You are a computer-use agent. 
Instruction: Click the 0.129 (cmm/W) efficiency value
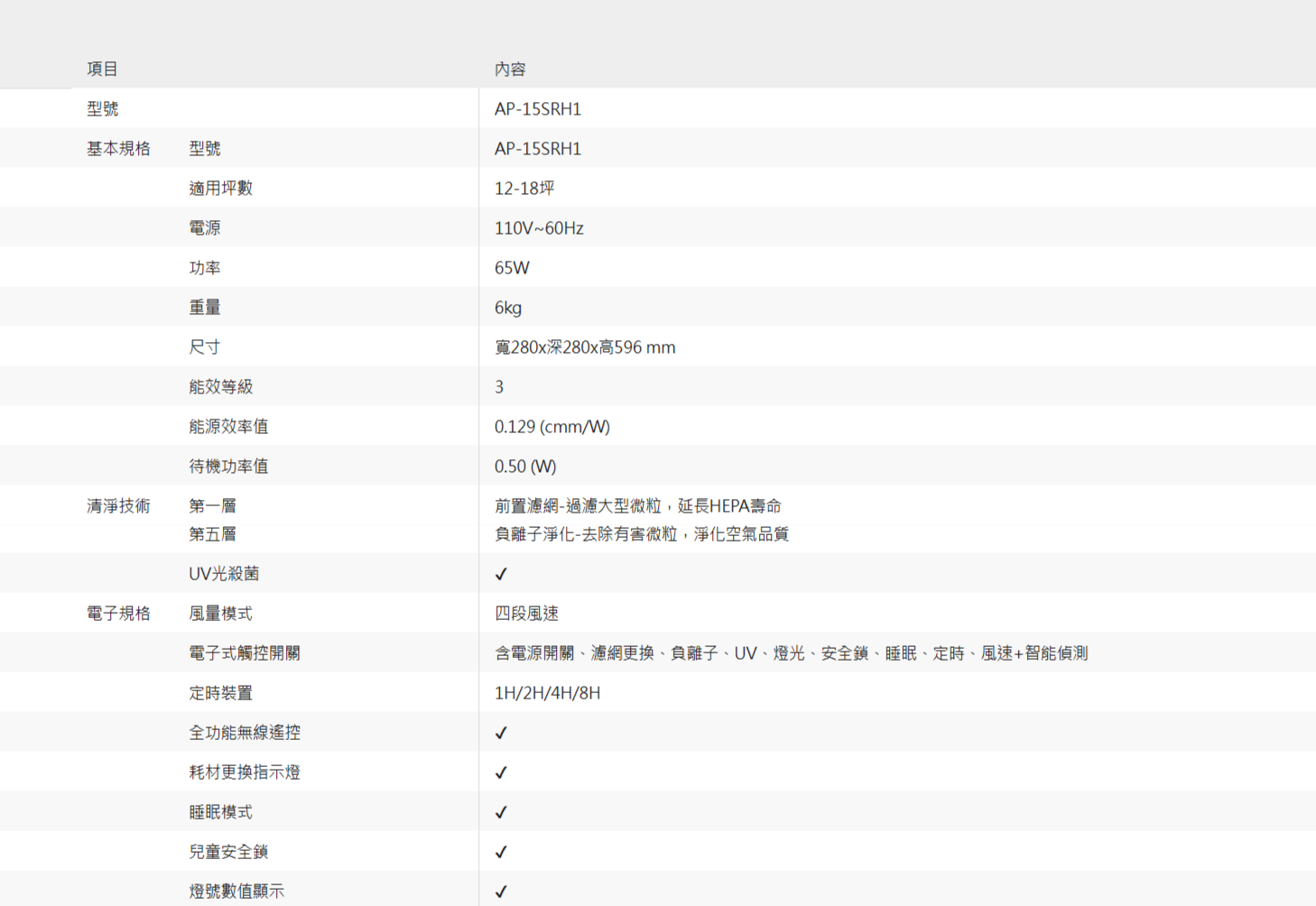tap(551, 427)
